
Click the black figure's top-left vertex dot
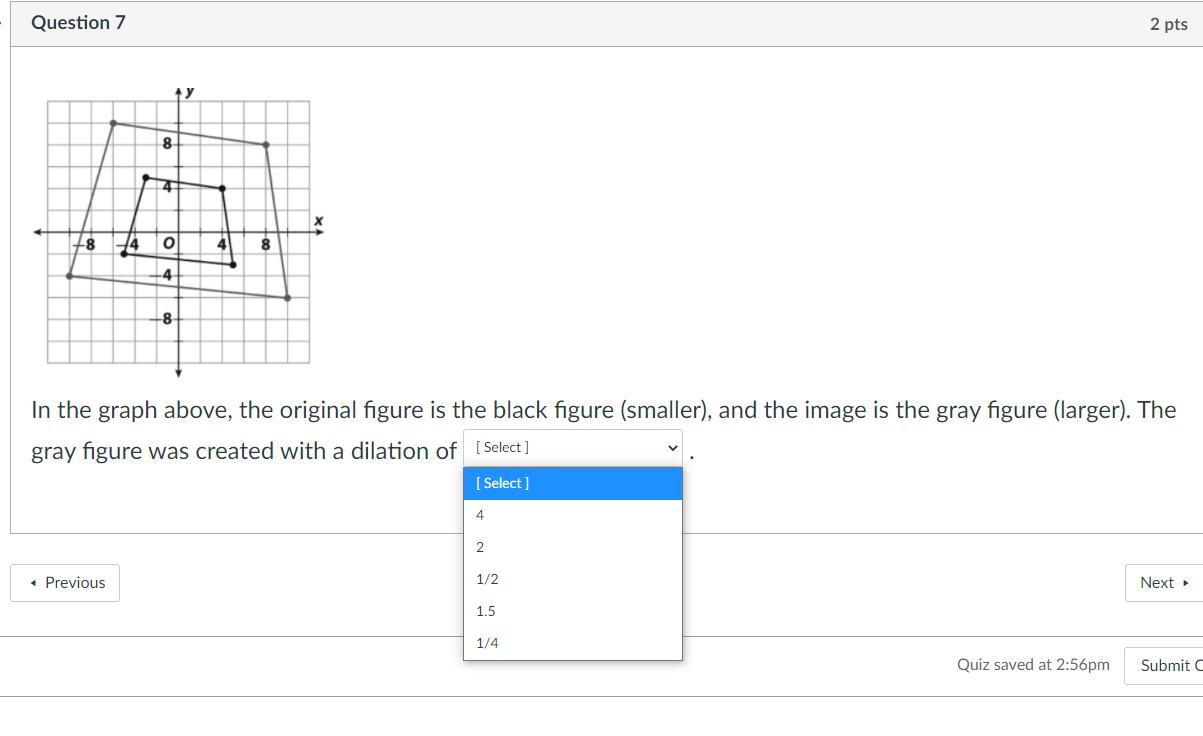pyautogui.click(x=146, y=178)
